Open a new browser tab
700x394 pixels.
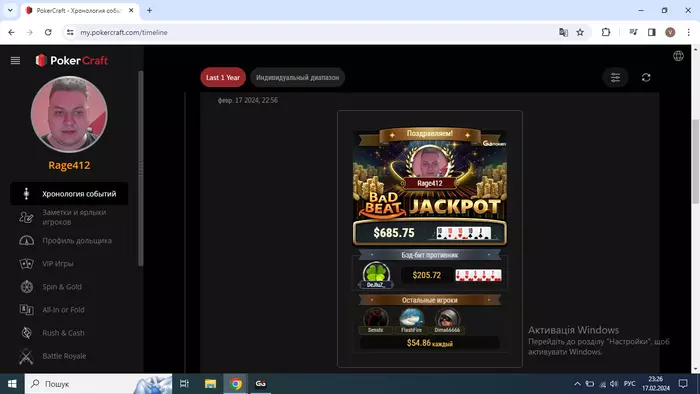pos(150,10)
